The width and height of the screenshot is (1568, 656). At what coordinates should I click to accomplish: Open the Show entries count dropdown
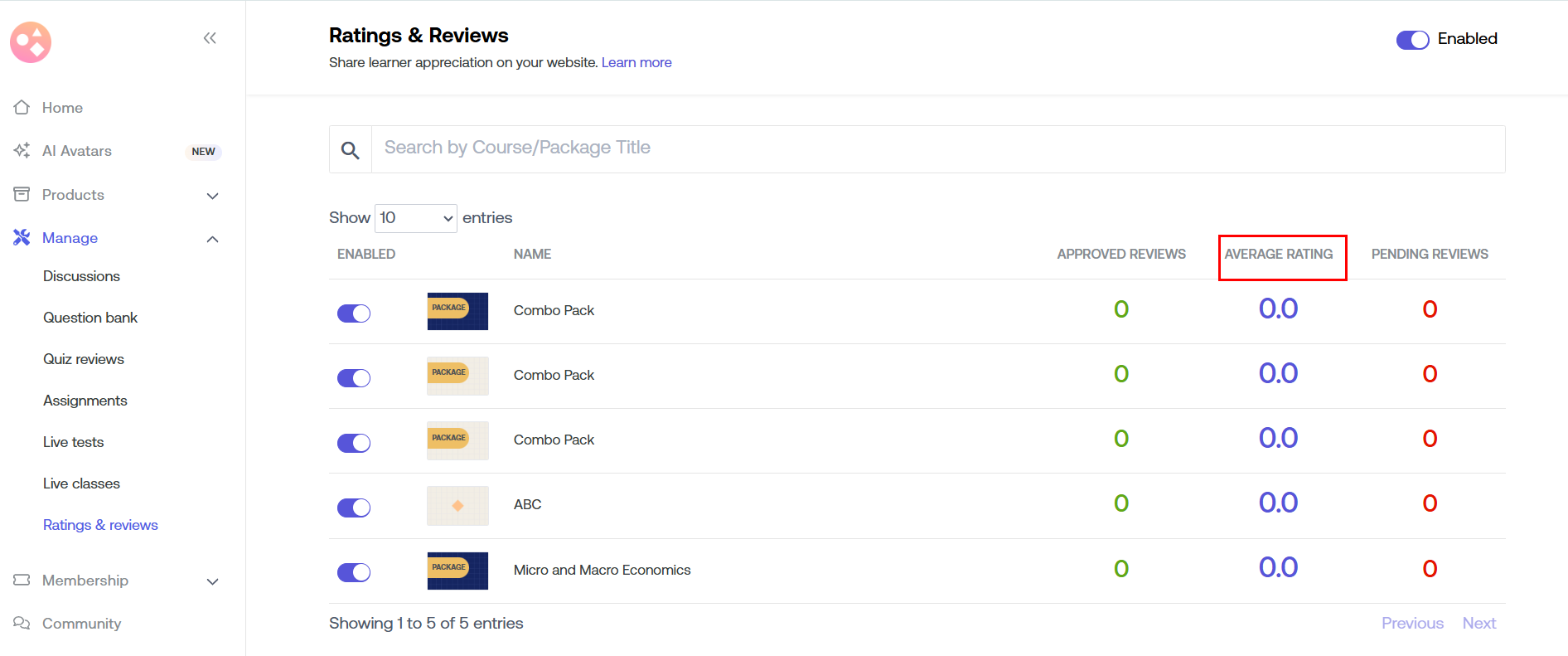[415, 218]
